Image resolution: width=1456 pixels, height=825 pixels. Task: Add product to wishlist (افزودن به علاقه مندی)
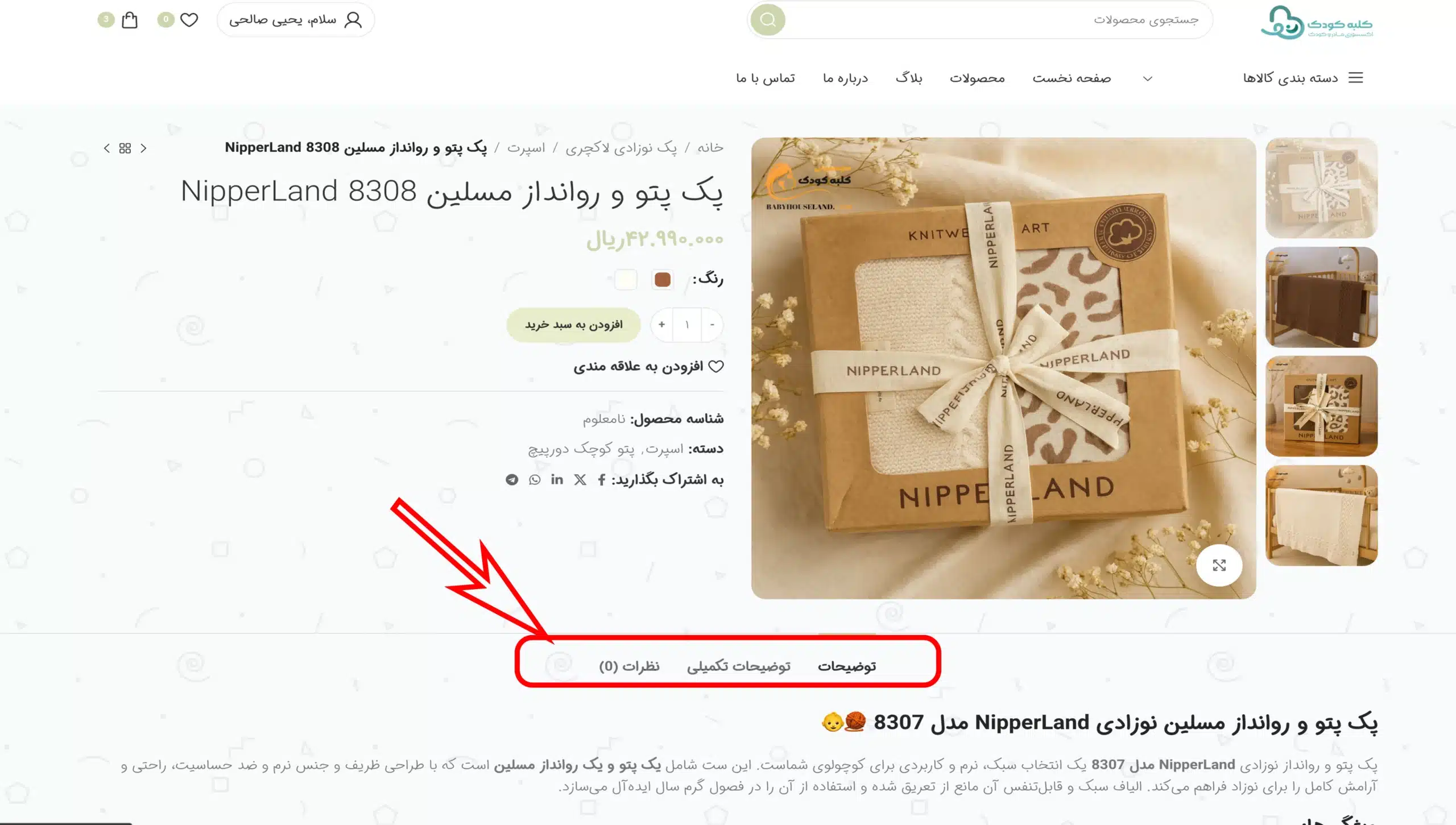point(648,367)
